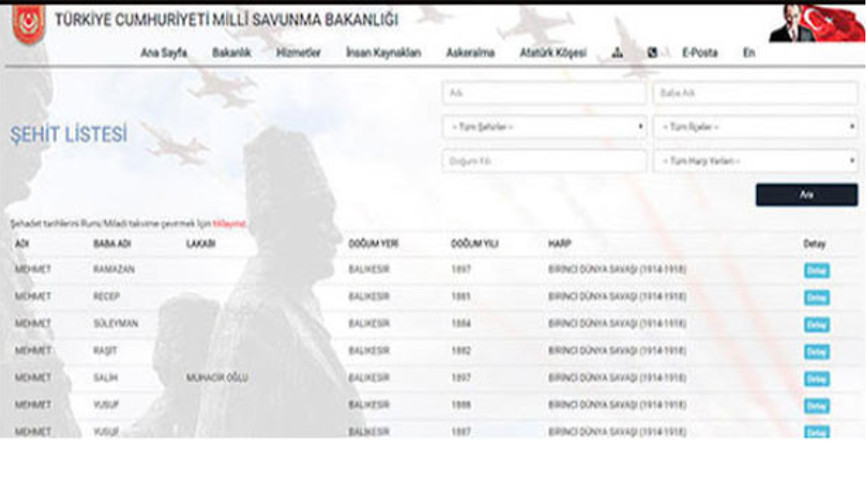Expand the Tüm Harp Yerleri dropdown

coord(754,161)
